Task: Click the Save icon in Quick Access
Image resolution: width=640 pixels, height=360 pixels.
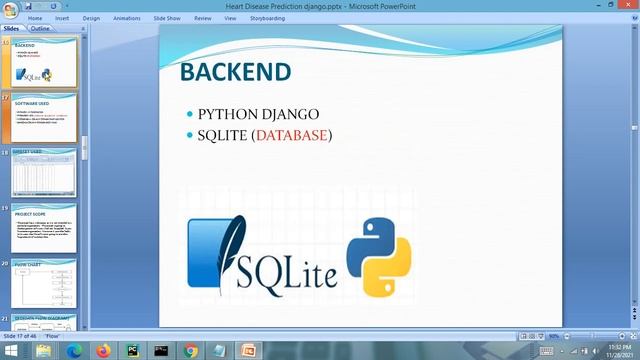Action: point(28,6)
